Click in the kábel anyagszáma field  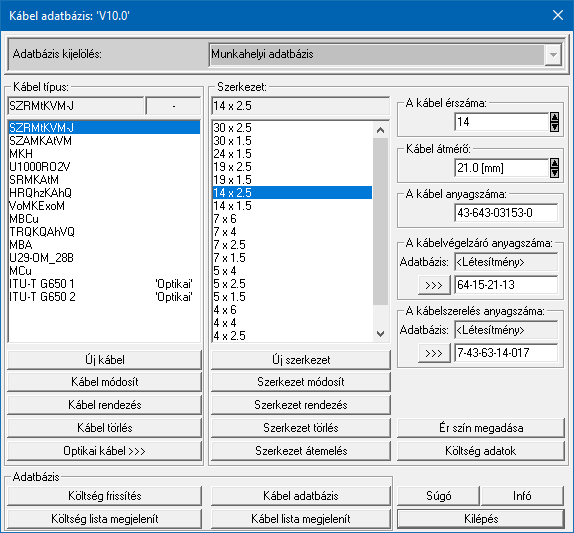point(506,213)
